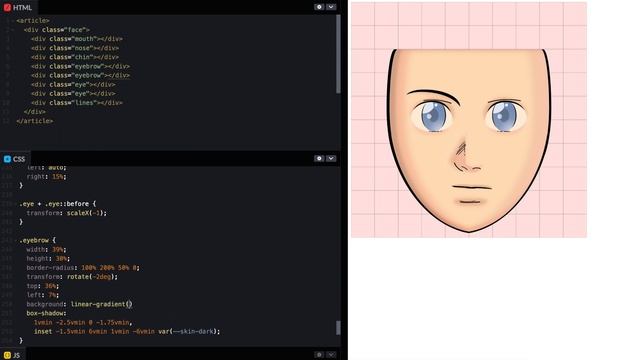Click the "transform: rotate(-2deg);" line
This screenshot has width=640, height=360.
point(72,277)
